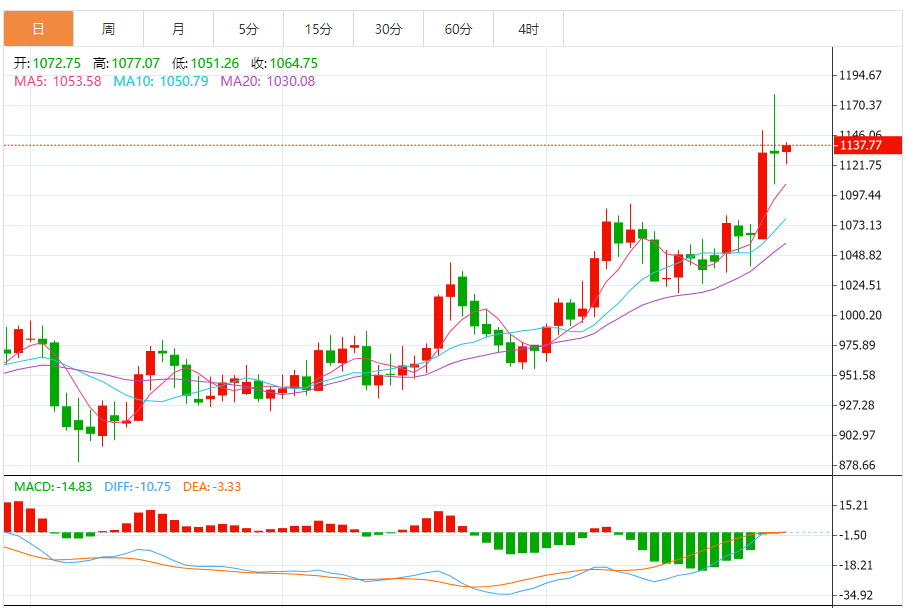Viewport: 907px width, 608px height.
Task: Click the MA20: 1030.08 indicator label
Action: [x=268, y=81]
